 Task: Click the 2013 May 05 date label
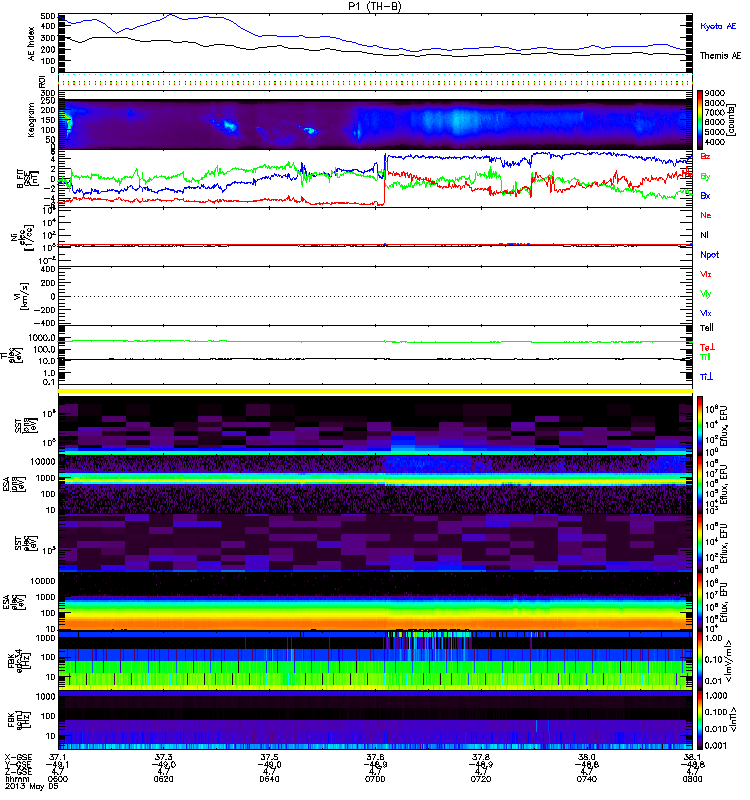point(32,786)
